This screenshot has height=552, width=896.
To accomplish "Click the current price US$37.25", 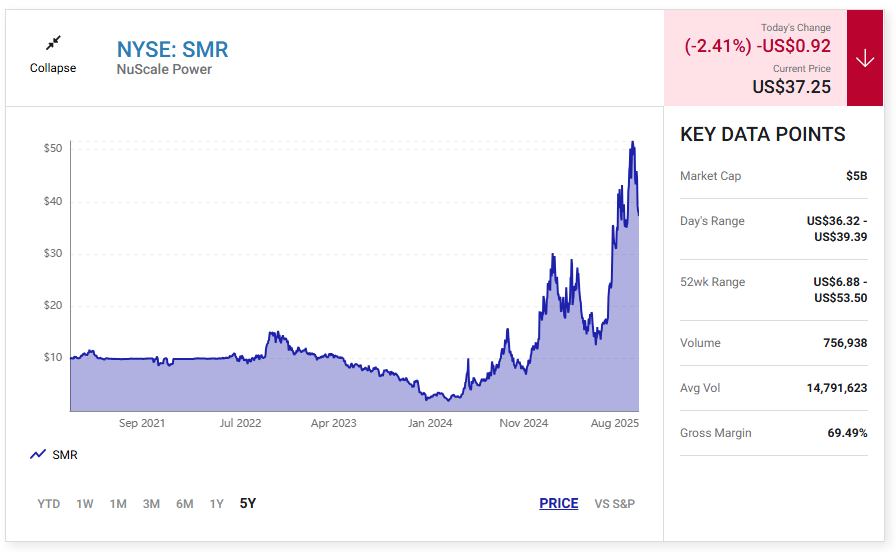I will 791,87.
